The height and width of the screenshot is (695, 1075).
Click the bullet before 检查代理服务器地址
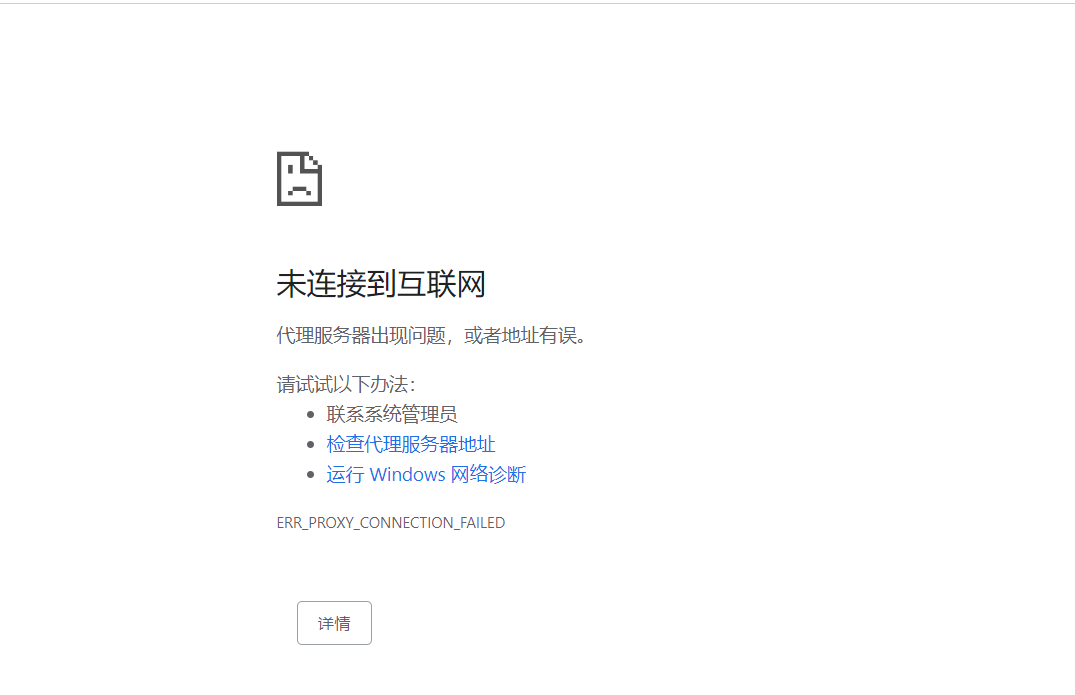point(311,444)
